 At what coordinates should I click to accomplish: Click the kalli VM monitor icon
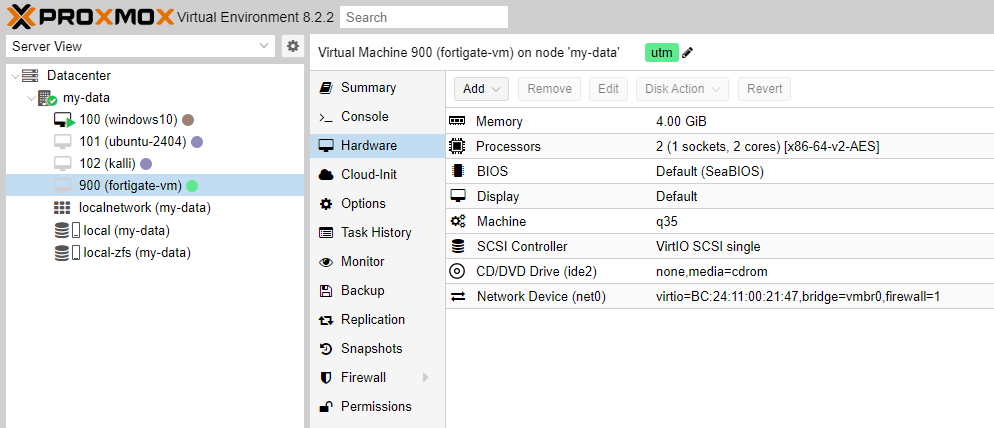(x=62, y=164)
